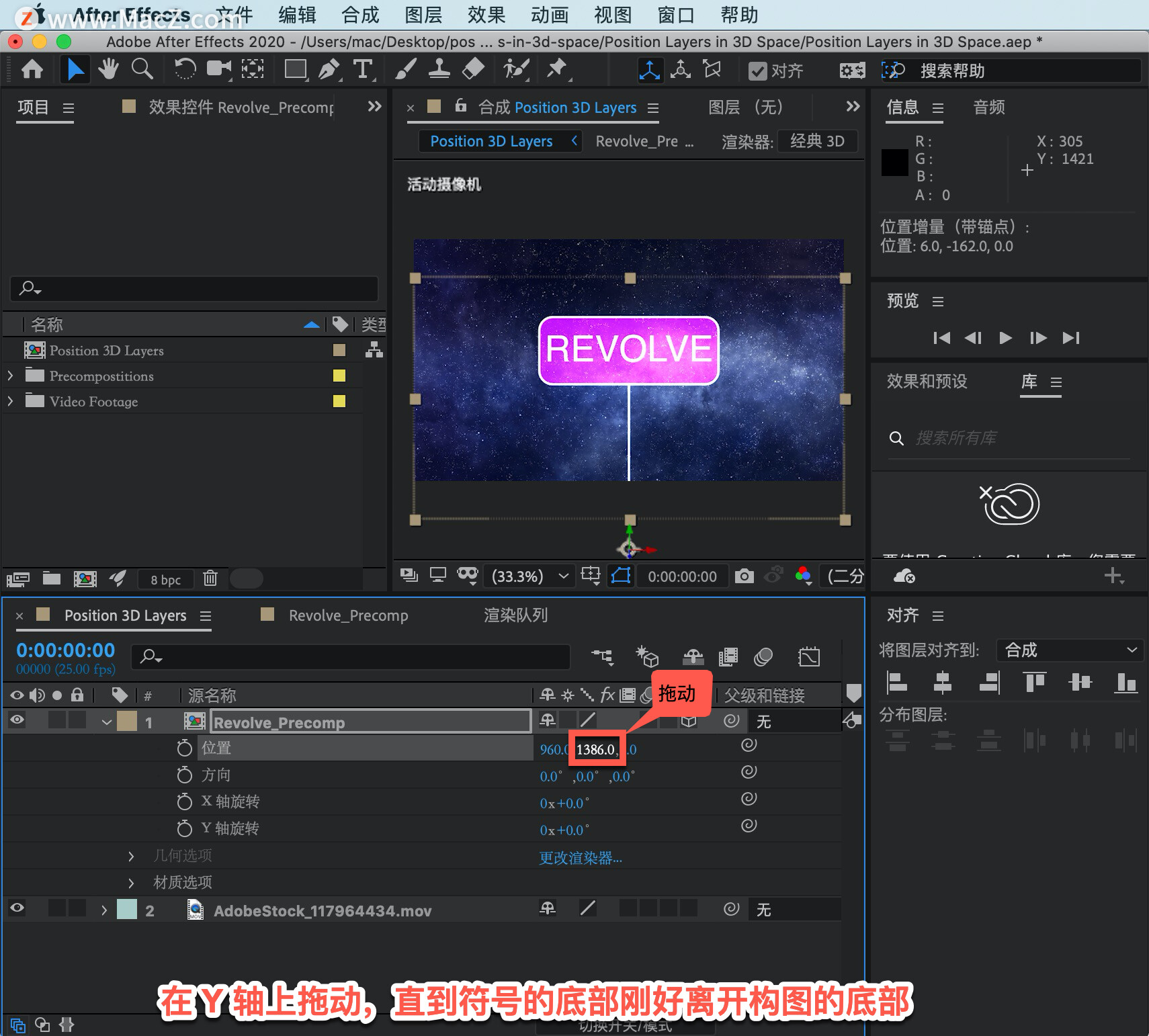
Task: Expand the AdobeStock_117964434.mov layer
Action: tap(104, 910)
